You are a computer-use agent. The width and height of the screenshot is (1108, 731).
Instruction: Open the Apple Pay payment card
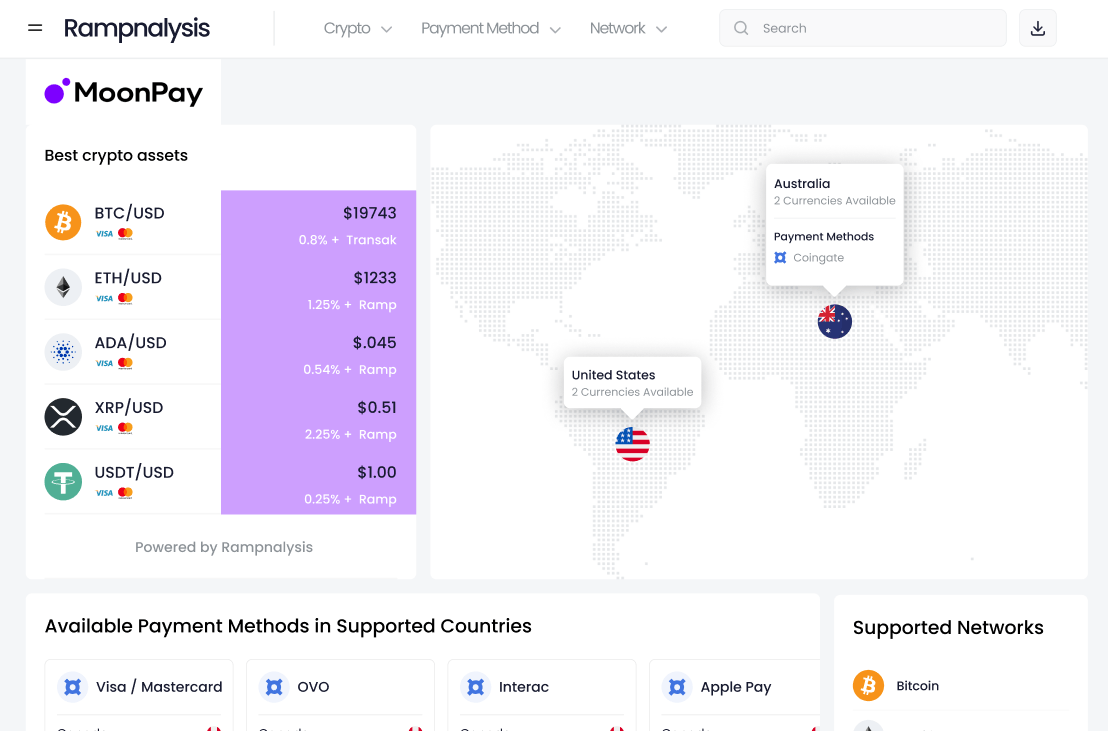[734, 695]
